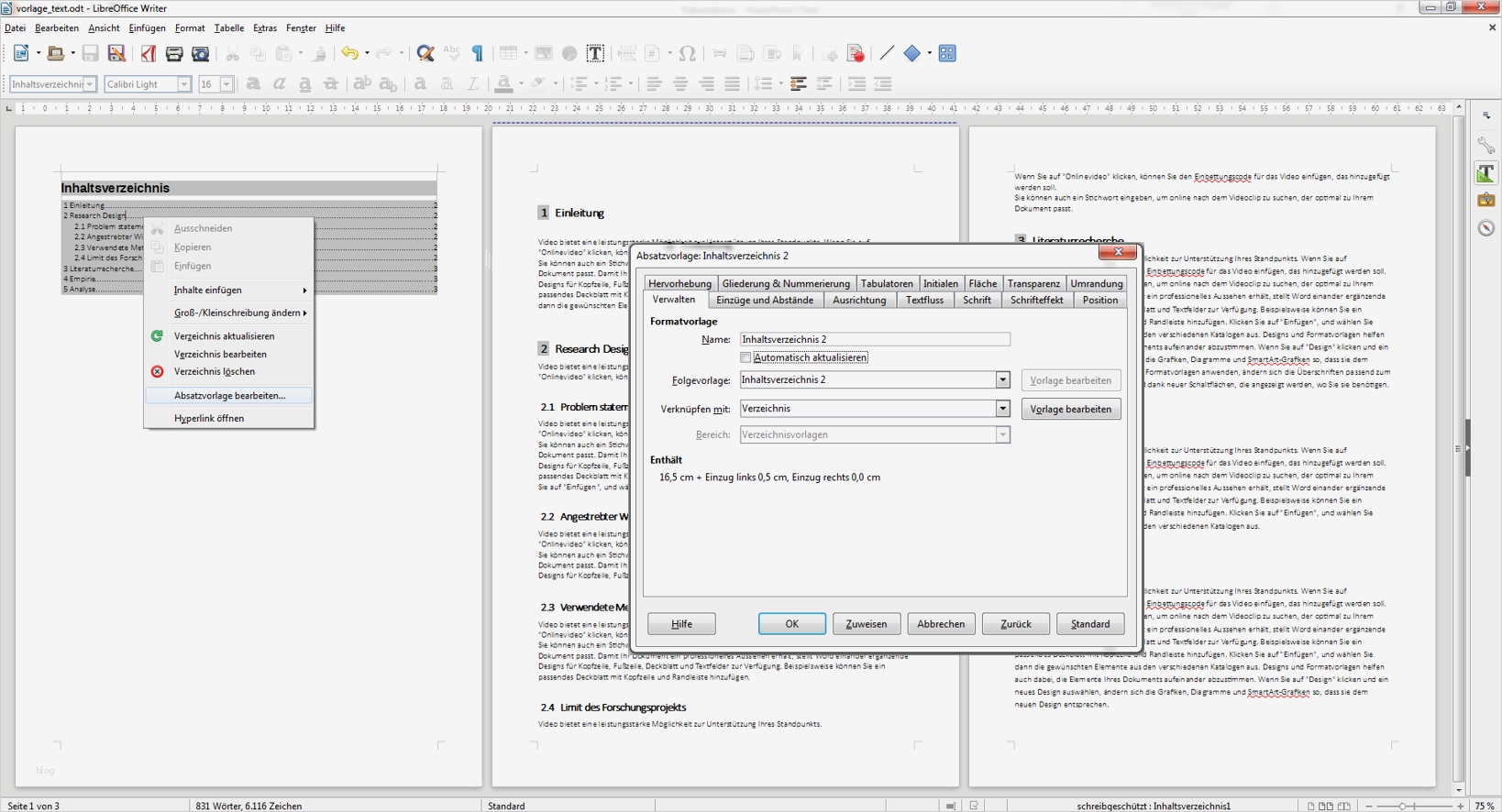Click the Undo arrow icon
Image resolution: width=1502 pixels, height=812 pixels.
(349, 54)
